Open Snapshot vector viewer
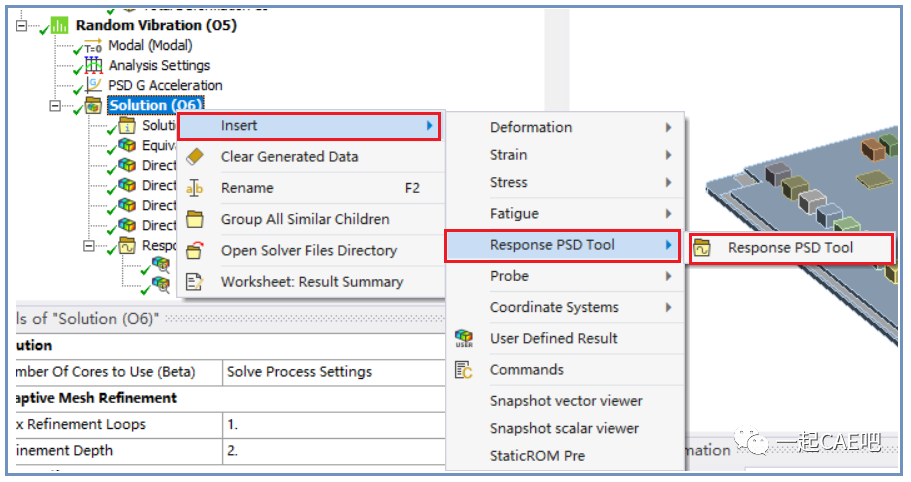The height and width of the screenshot is (482, 911). pyautogui.click(x=564, y=401)
